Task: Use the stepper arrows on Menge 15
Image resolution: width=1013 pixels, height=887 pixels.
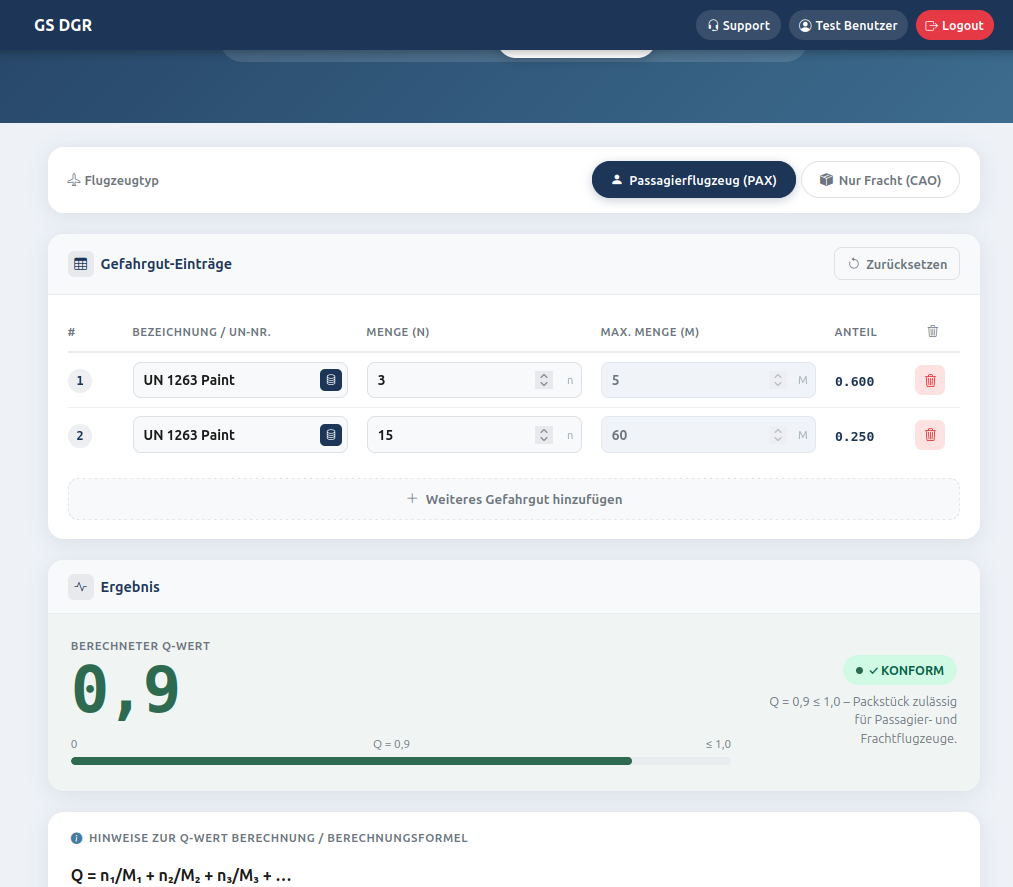Action: (544, 435)
